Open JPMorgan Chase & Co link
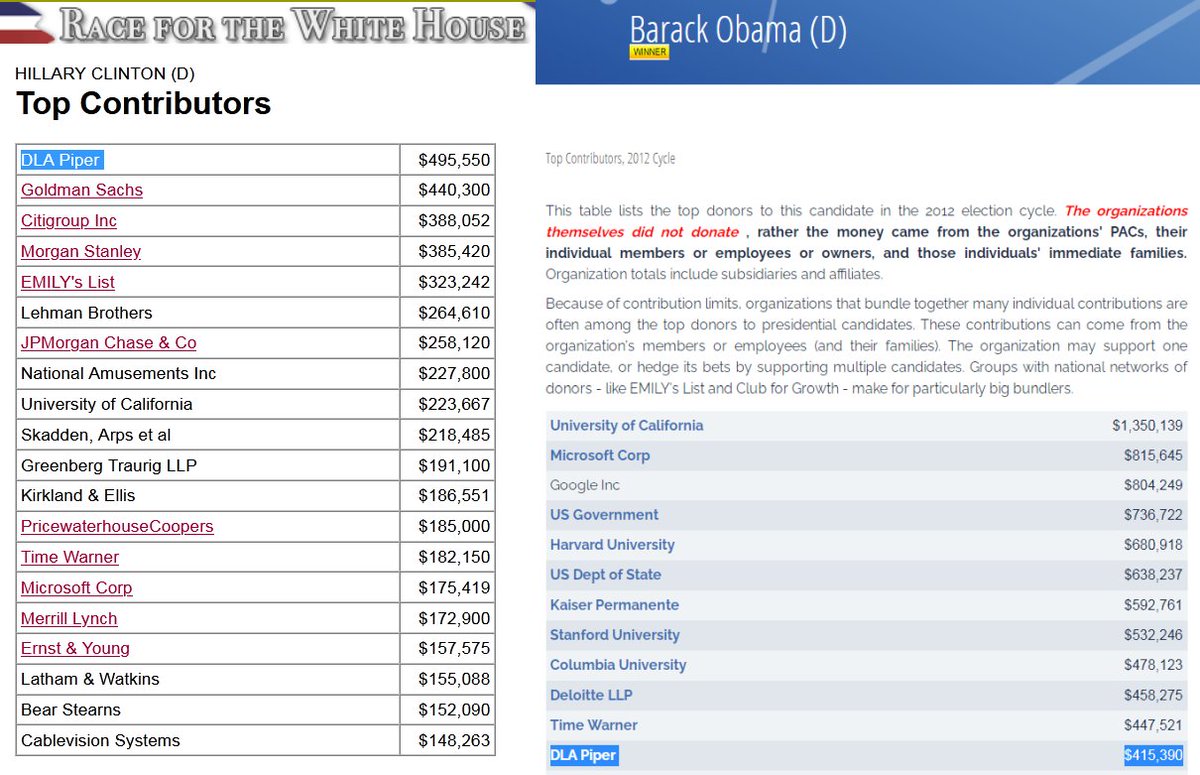Viewport: 1200px width, 775px height. coord(108,343)
